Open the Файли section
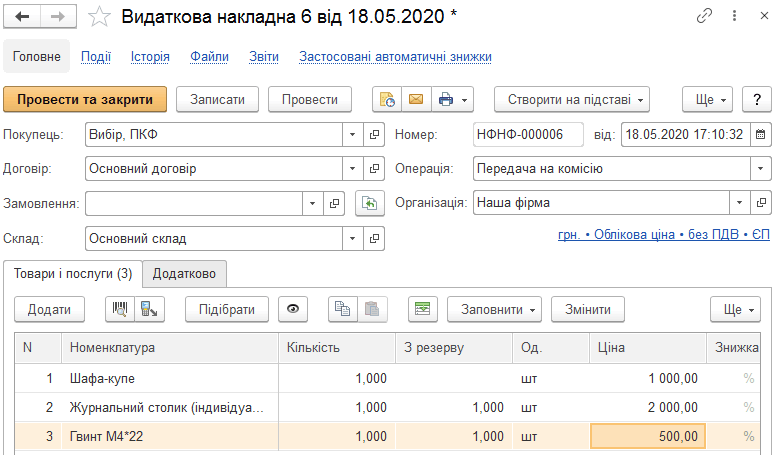Image resolution: width=779 pixels, height=455 pixels. [x=209, y=57]
